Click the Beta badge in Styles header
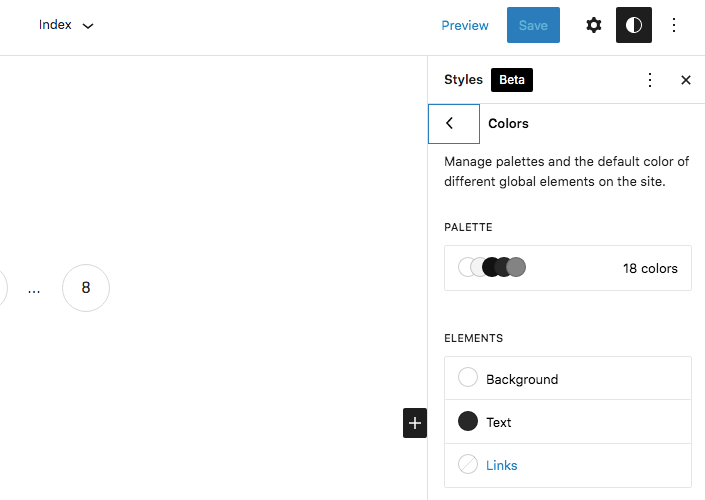Viewport: 705px width, 500px height. [512, 80]
